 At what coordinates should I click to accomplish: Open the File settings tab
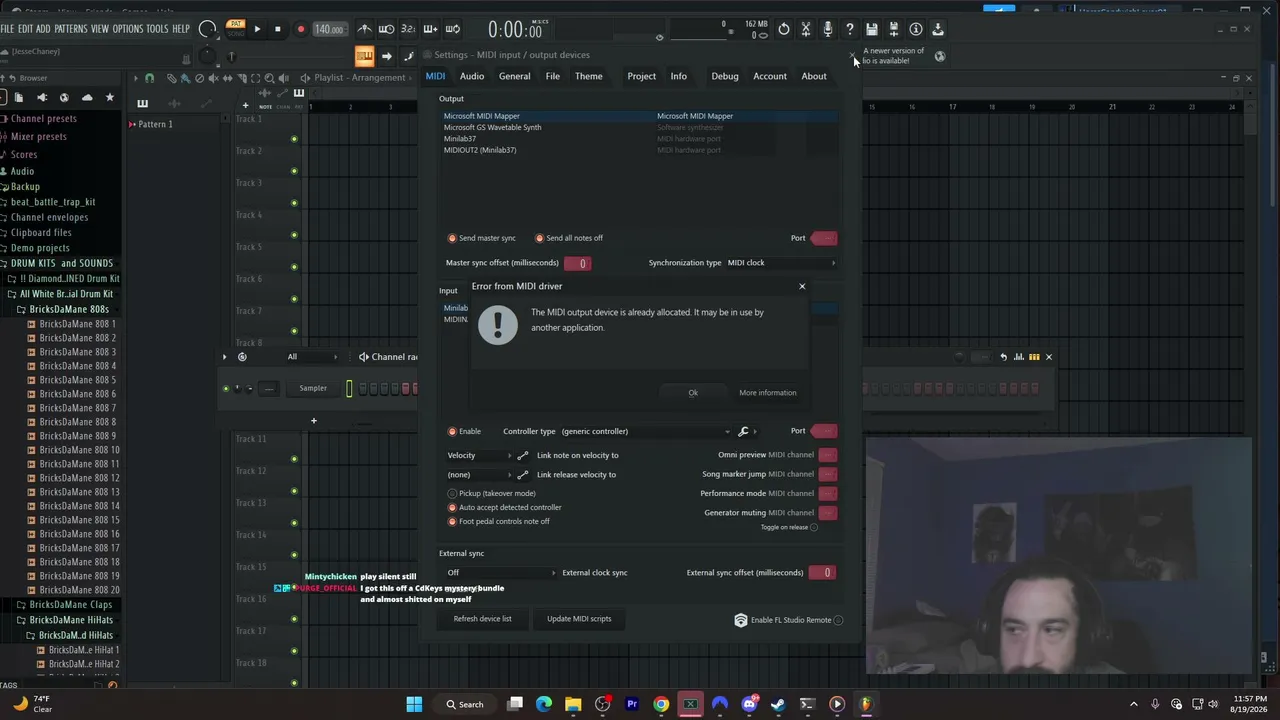coord(553,76)
